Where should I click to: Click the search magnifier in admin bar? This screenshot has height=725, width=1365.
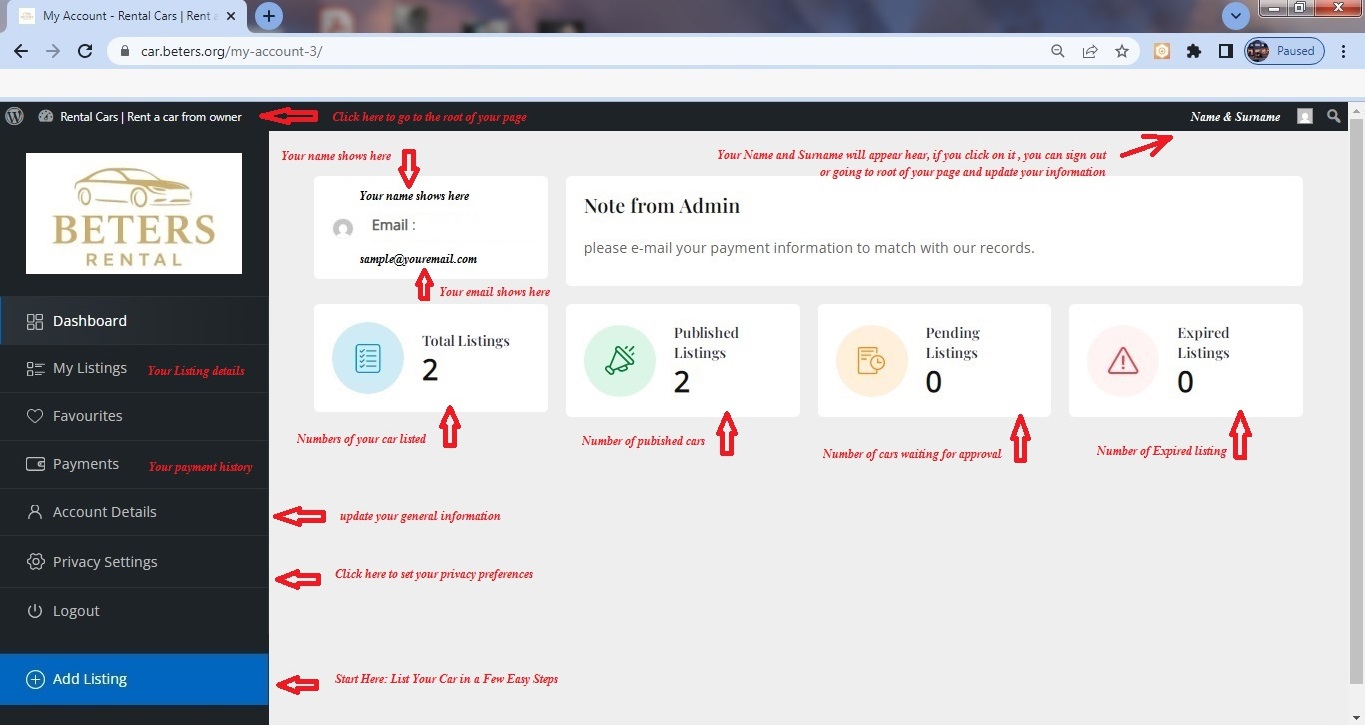click(x=1333, y=116)
